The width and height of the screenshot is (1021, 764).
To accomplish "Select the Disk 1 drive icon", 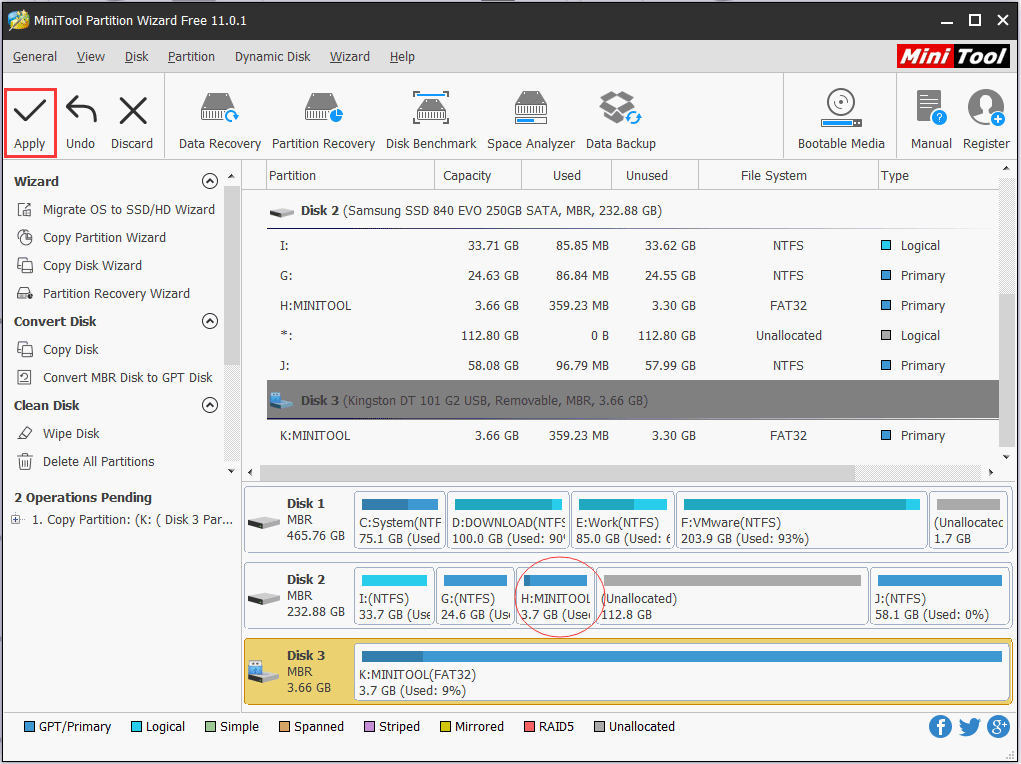I will tap(264, 522).
